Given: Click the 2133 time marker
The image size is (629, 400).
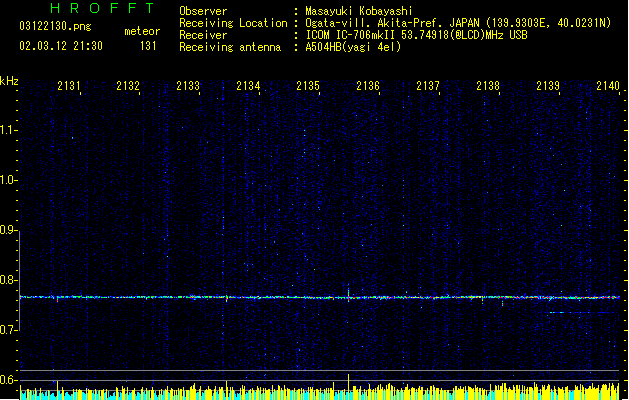Looking at the screenshot, I should tap(188, 86).
